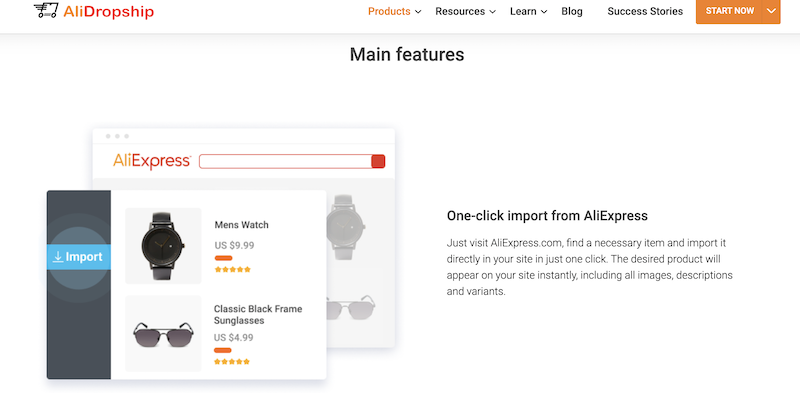This screenshot has width=800, height=393.
Task: Click the START NOW button
Action: click(x=730, y=11)
